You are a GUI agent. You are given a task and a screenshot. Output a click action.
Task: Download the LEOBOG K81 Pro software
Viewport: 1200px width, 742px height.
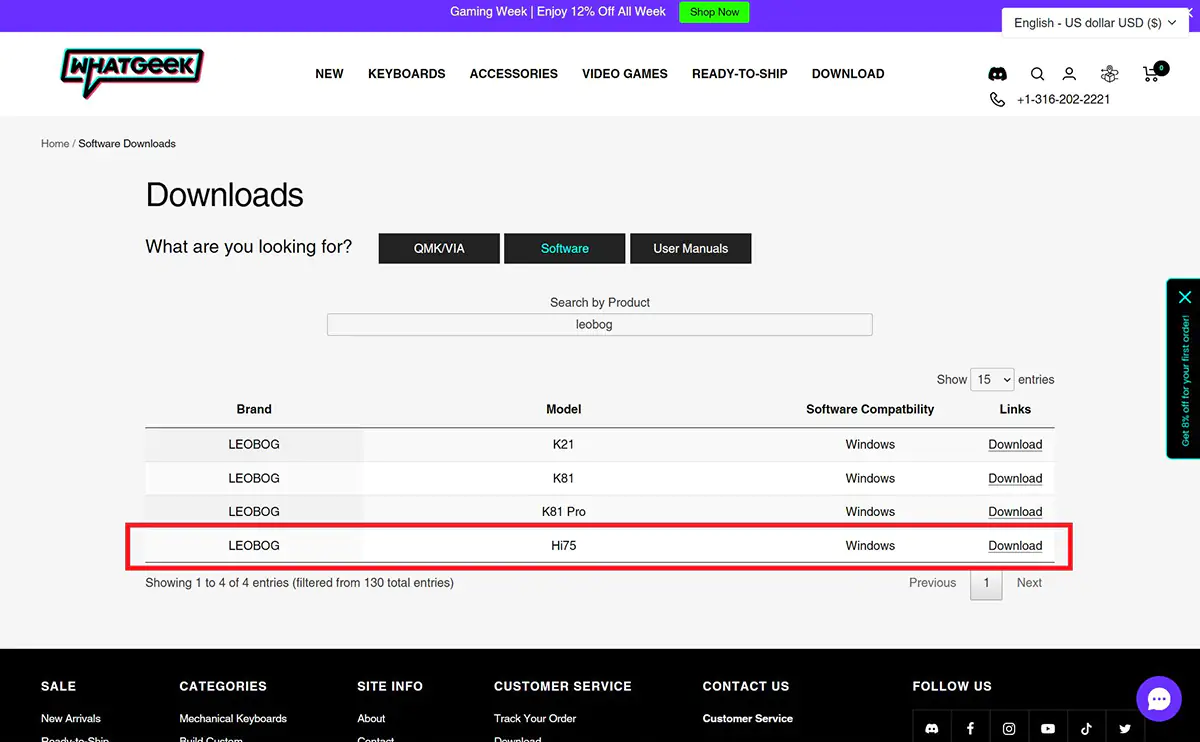click(1015, 512)
